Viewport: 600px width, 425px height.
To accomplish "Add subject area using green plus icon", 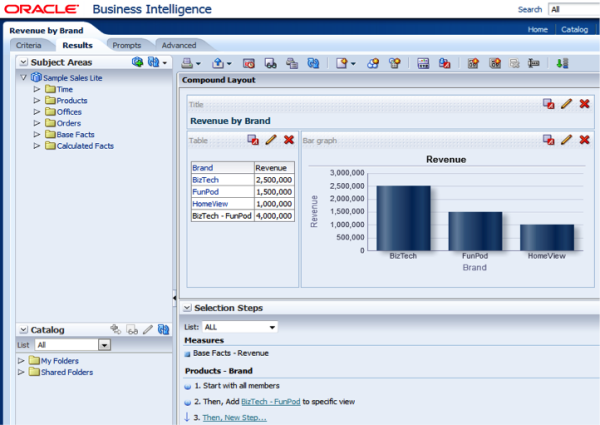I will point(137,62).
